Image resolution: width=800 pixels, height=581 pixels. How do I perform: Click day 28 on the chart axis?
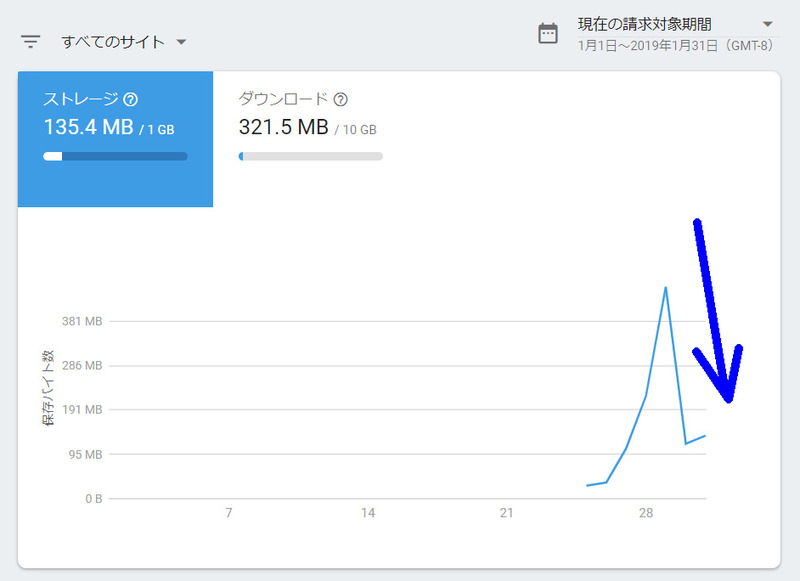click(646, 513)
